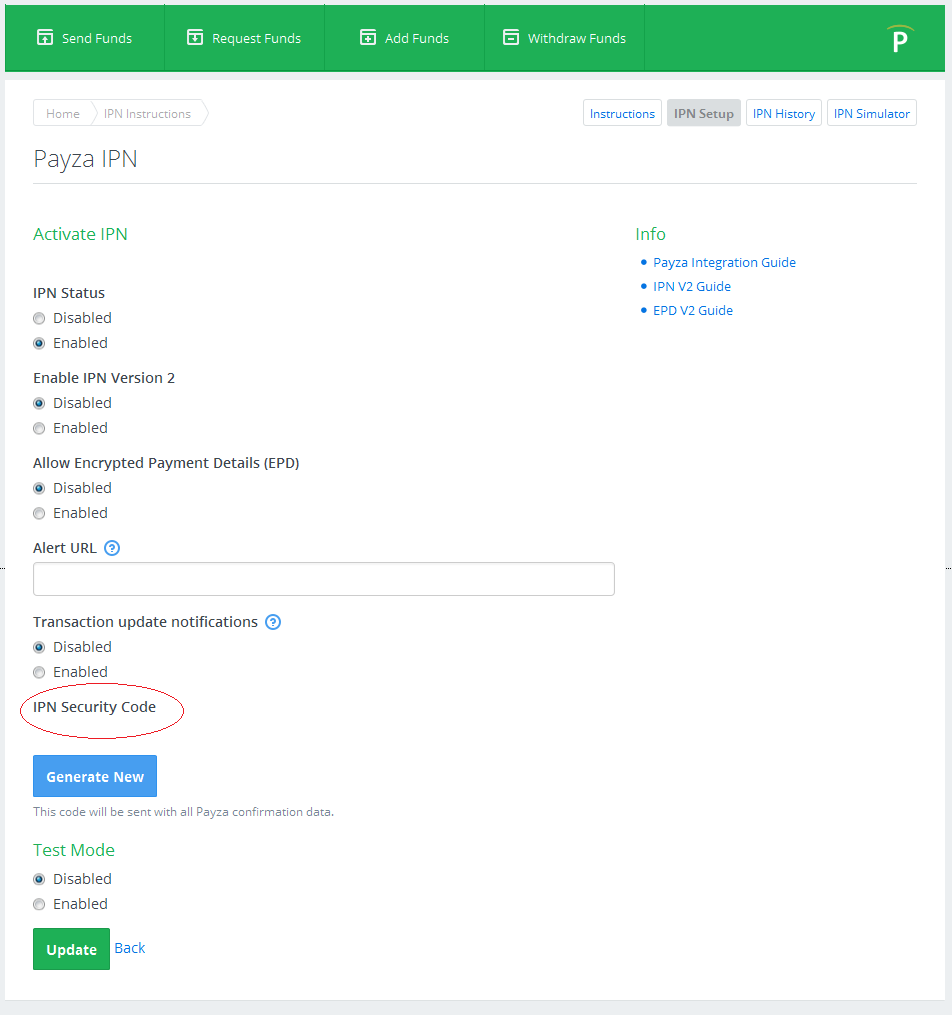
Task: Click the 'Enable IPN Version 2' label
Action: pos(104,378)
